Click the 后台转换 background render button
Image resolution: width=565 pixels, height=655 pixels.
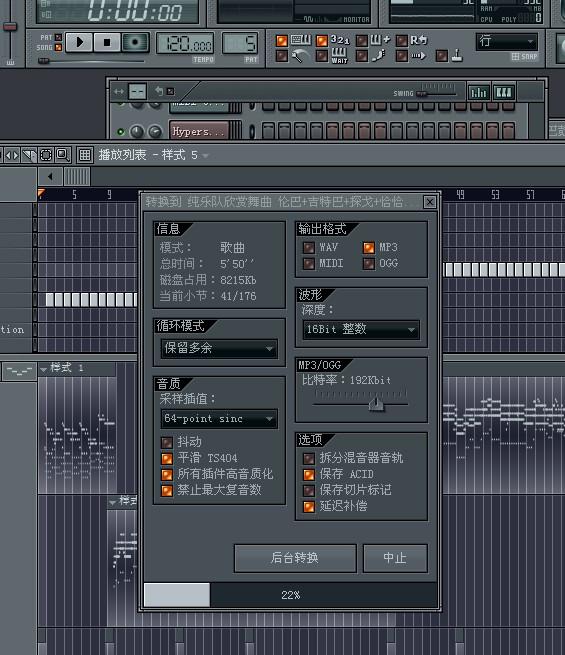295,558
